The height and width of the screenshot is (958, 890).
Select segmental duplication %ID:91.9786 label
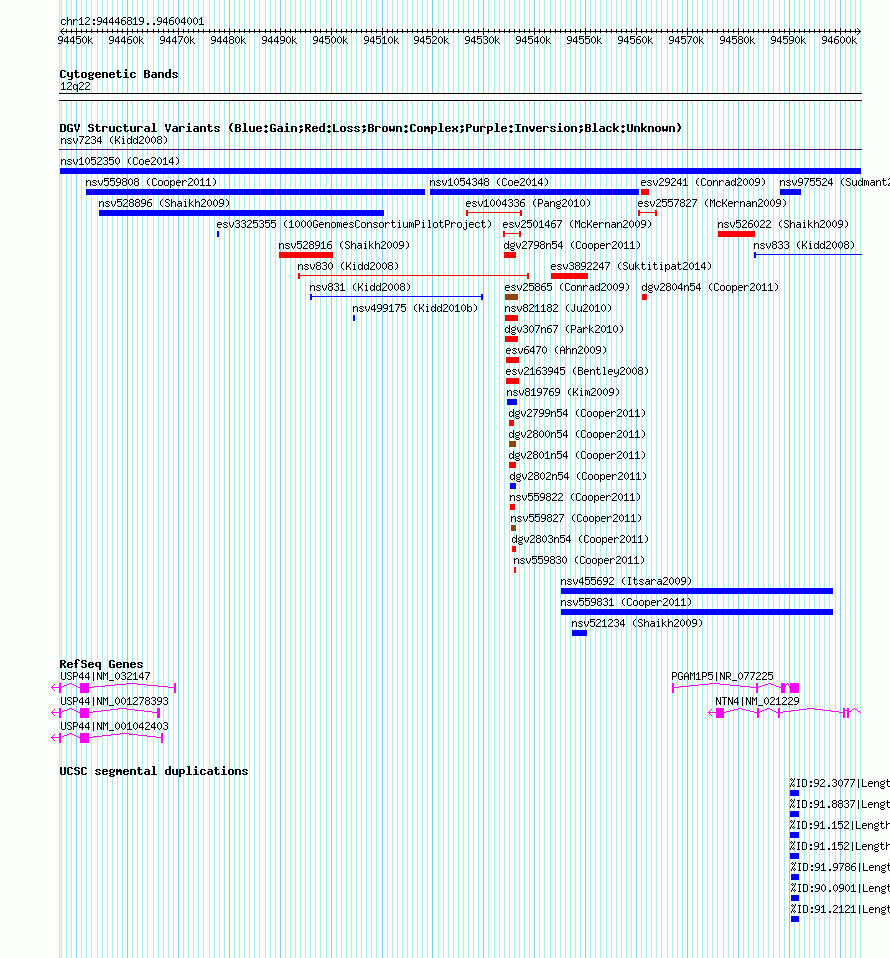tap(840, 867)
